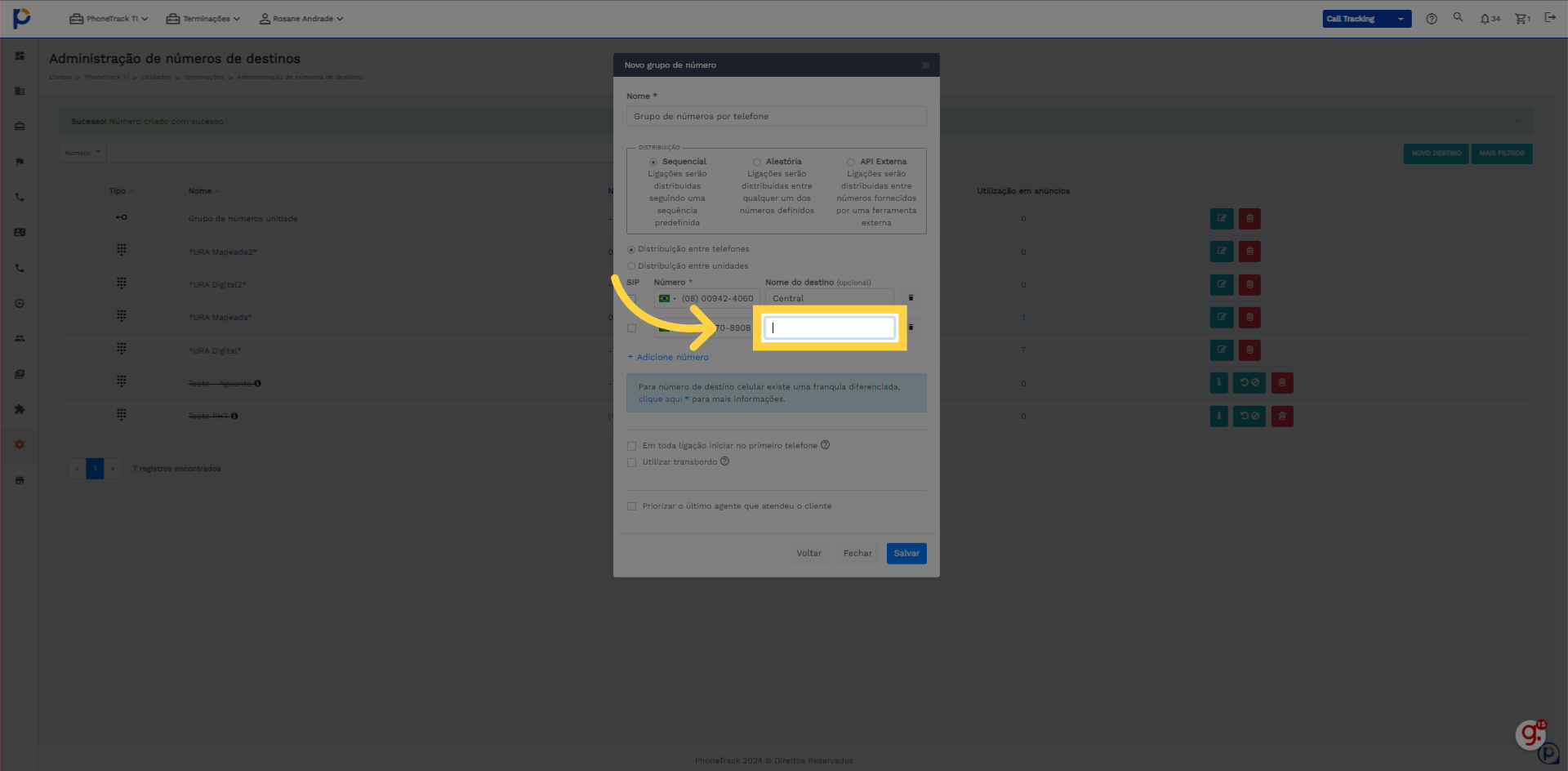Viewport: 1568px width, 771px height.
Task: Expand the Call Tracking dropdown
Action: [1366, 19]
